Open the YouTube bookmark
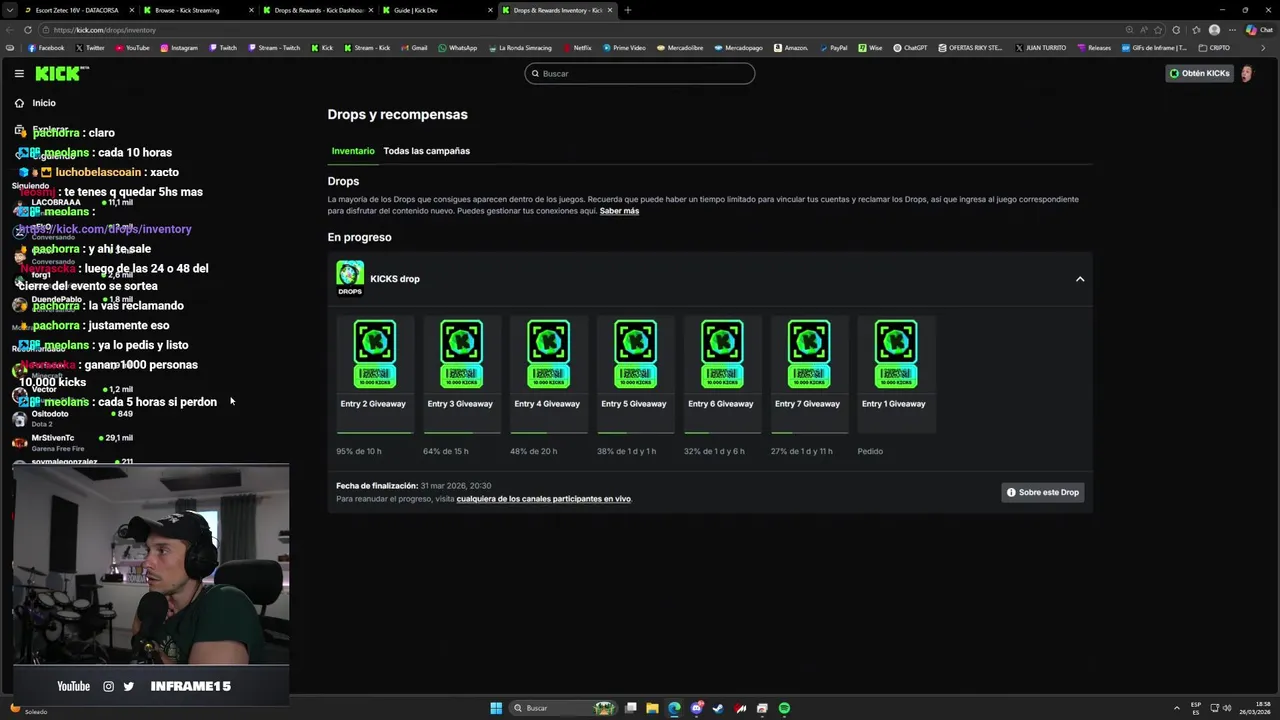 pyautogui.click(x=132, y=47)
